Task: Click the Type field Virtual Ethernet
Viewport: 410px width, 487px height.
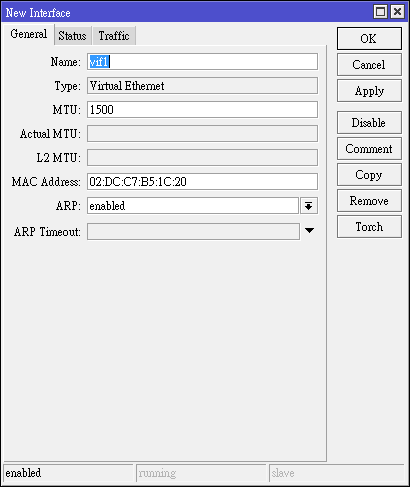Action: tap(202, 86)
